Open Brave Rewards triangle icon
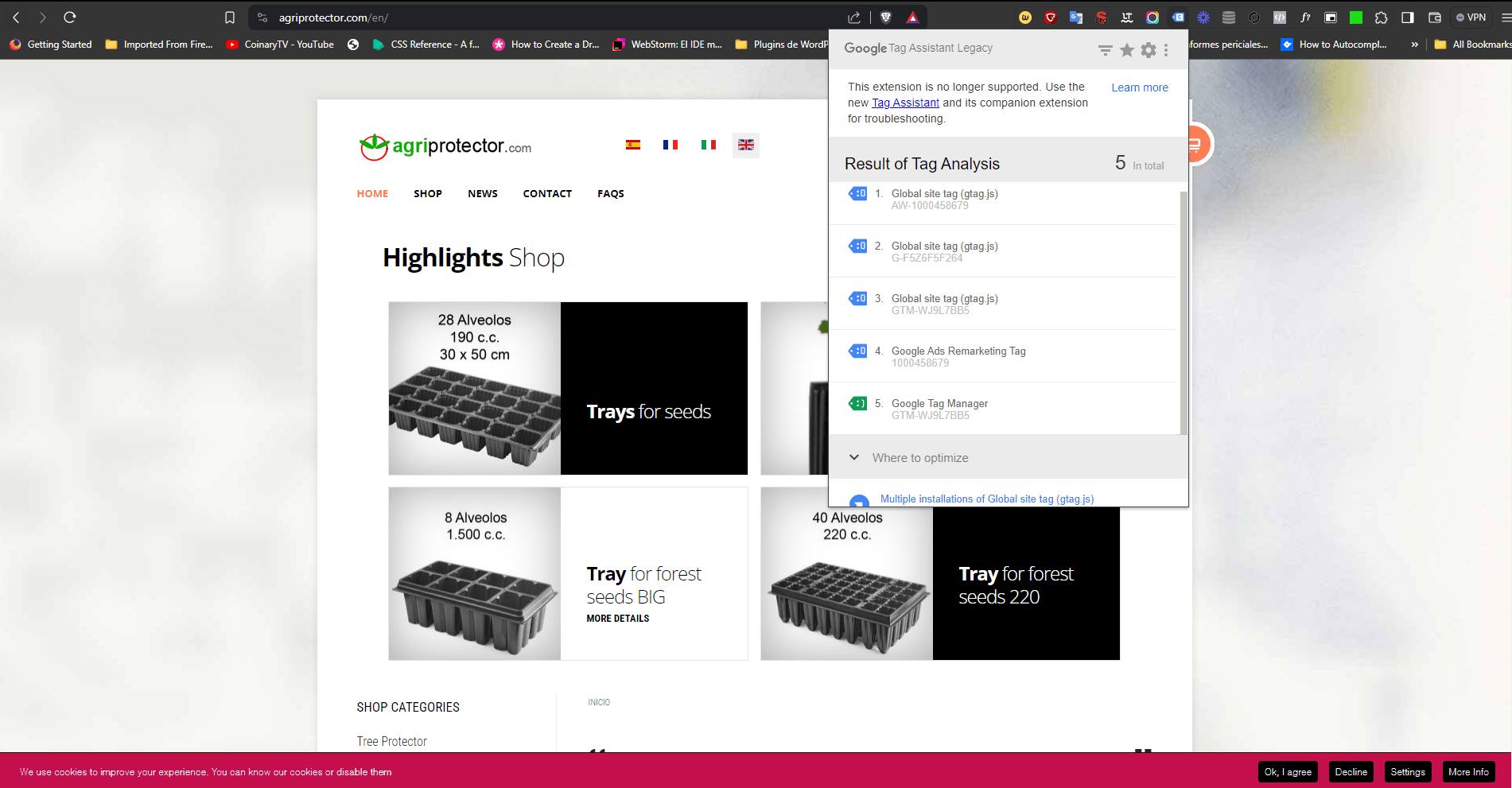This screenshot has width=1512, height=788. (912, 17)
